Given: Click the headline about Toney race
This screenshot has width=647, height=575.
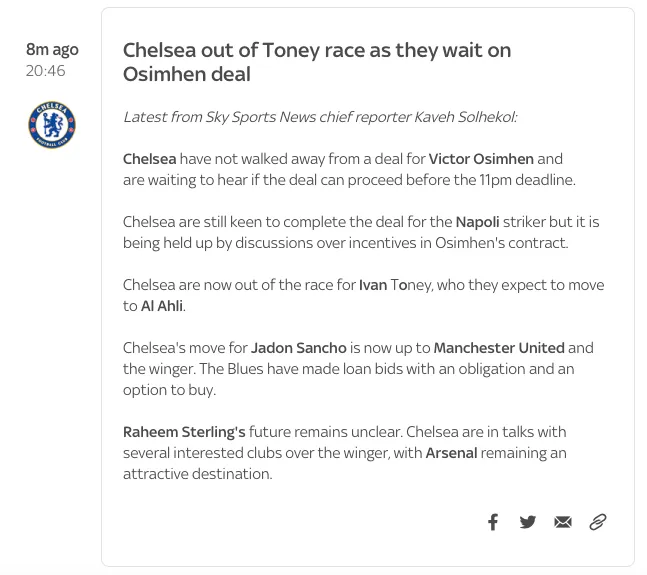Looking at the screenshot, I should pyautogui.click(x=317, y=62).
